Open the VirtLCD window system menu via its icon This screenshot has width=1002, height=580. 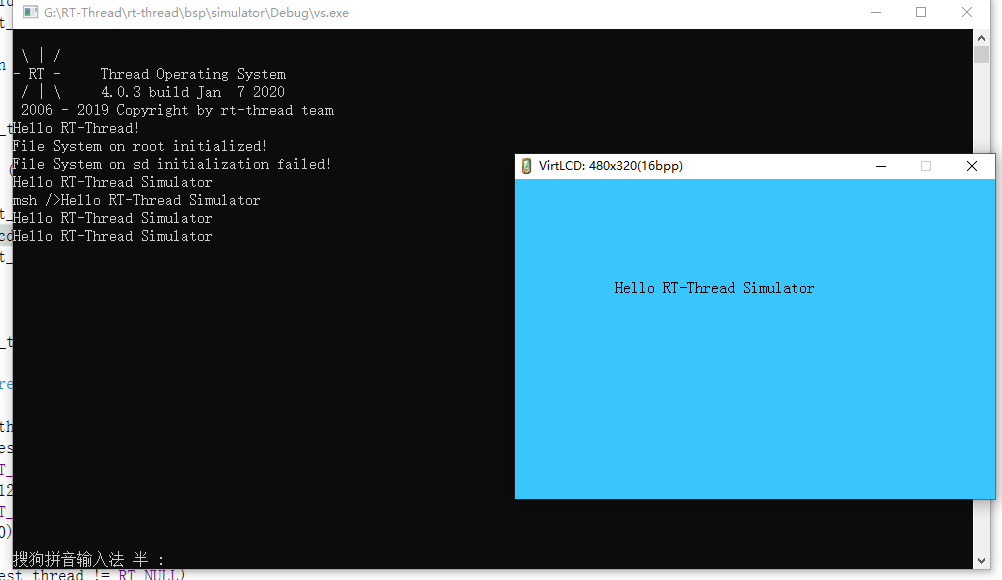click(x=525, y=166)
